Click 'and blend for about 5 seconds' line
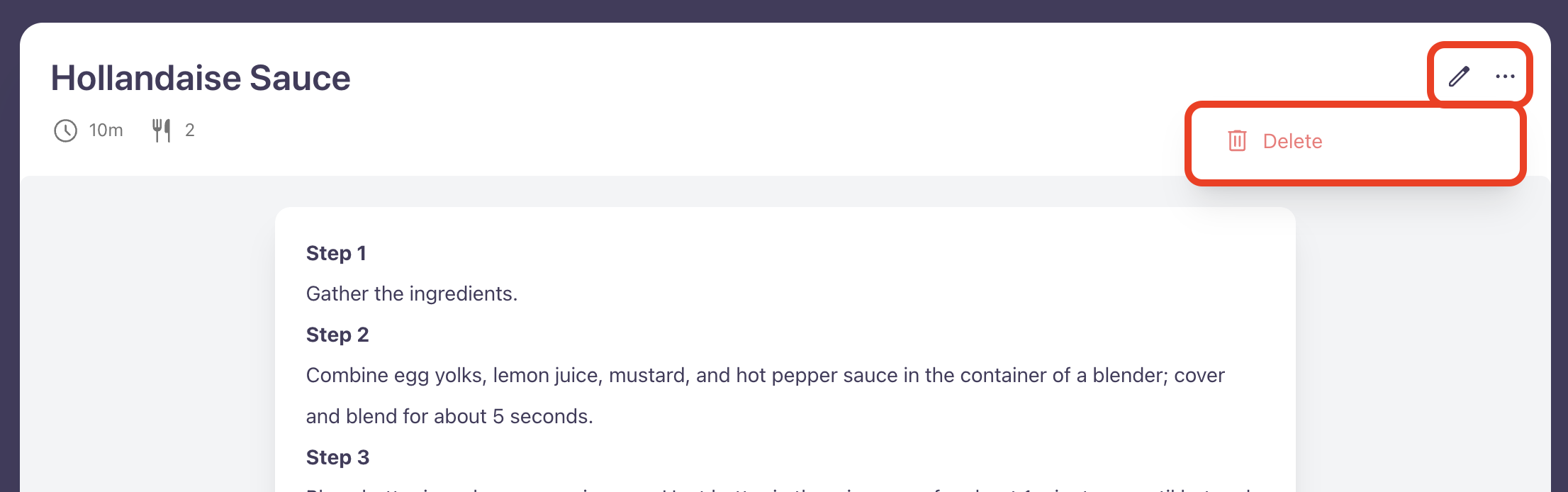1568x492 pixels. tap(449, 416)
